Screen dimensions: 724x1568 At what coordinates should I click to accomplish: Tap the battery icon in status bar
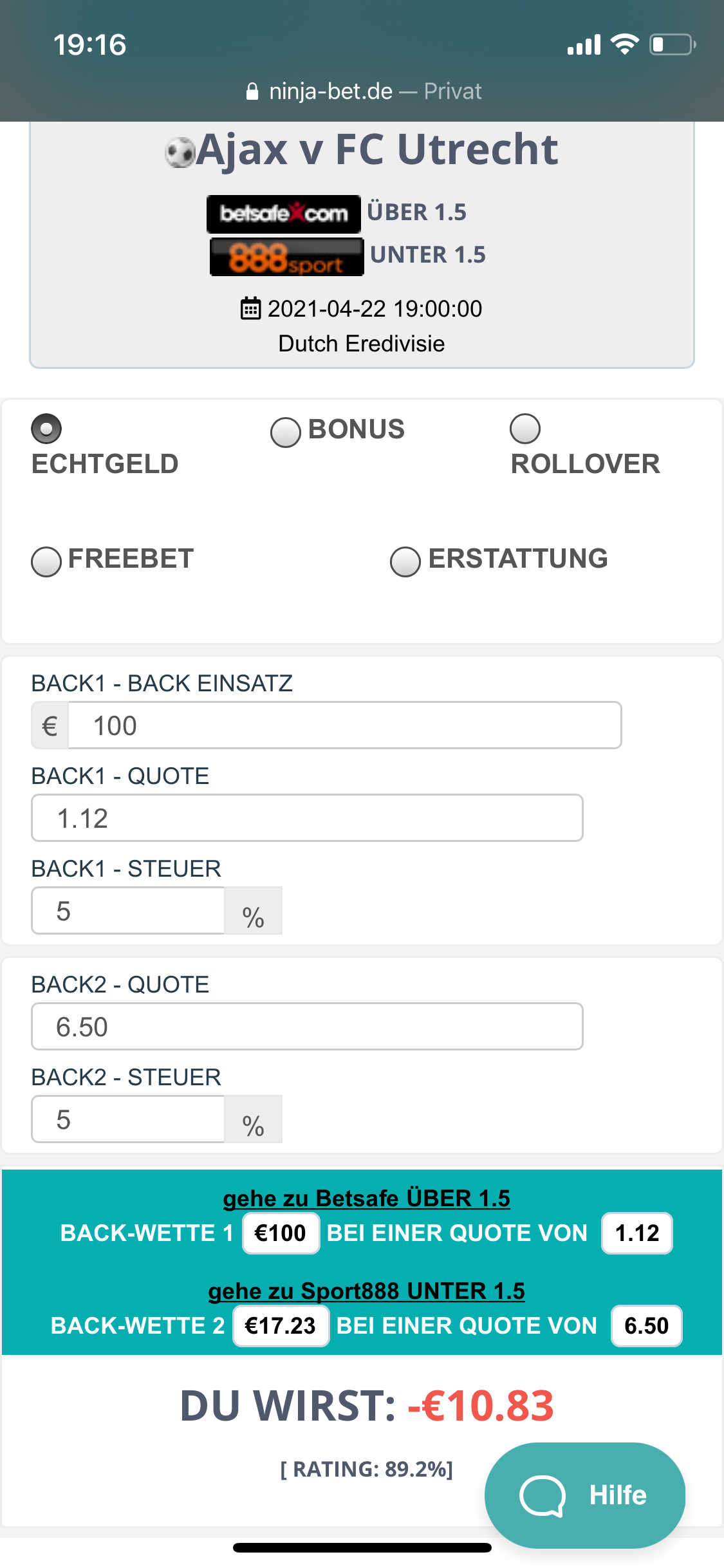pos(673,44)
